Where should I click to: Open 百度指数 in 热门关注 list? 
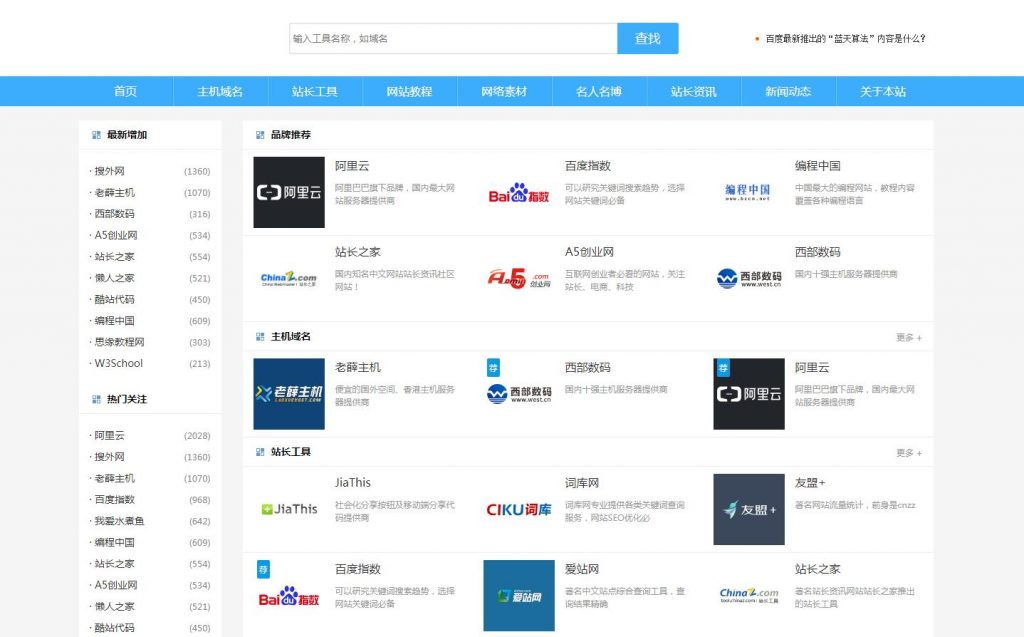[114, 499]
